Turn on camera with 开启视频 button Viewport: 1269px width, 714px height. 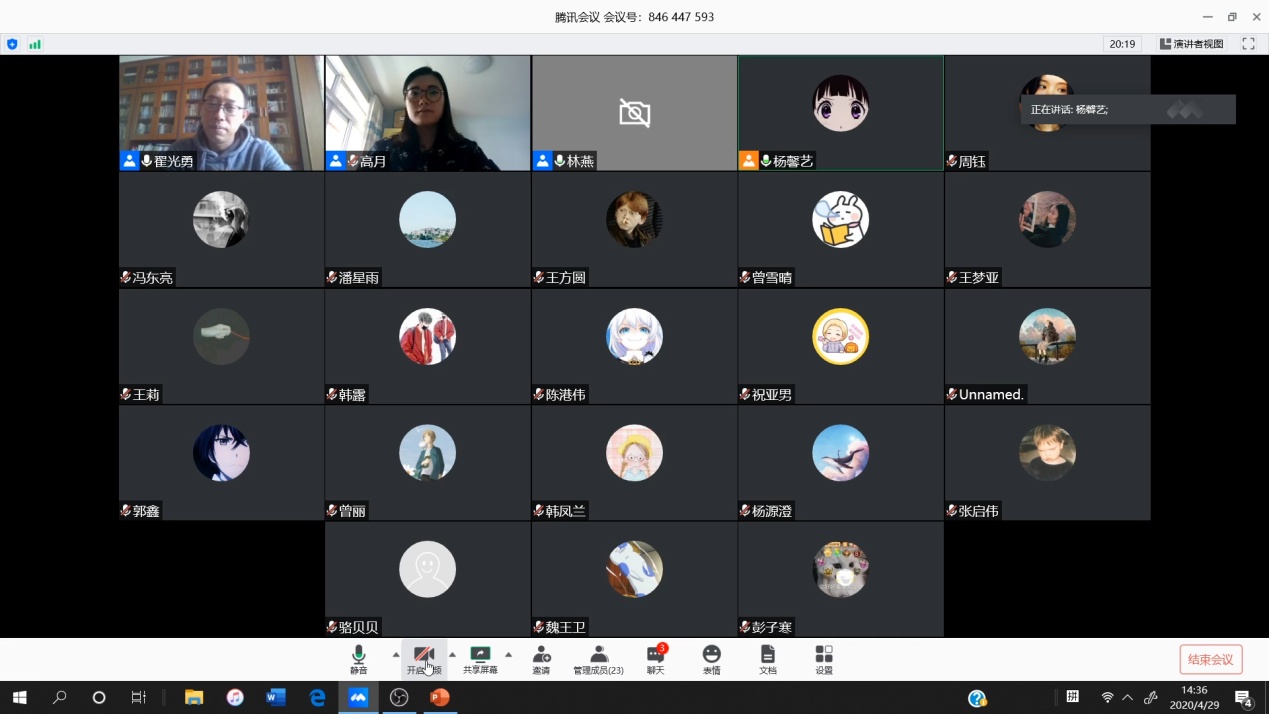click(424, 658)
